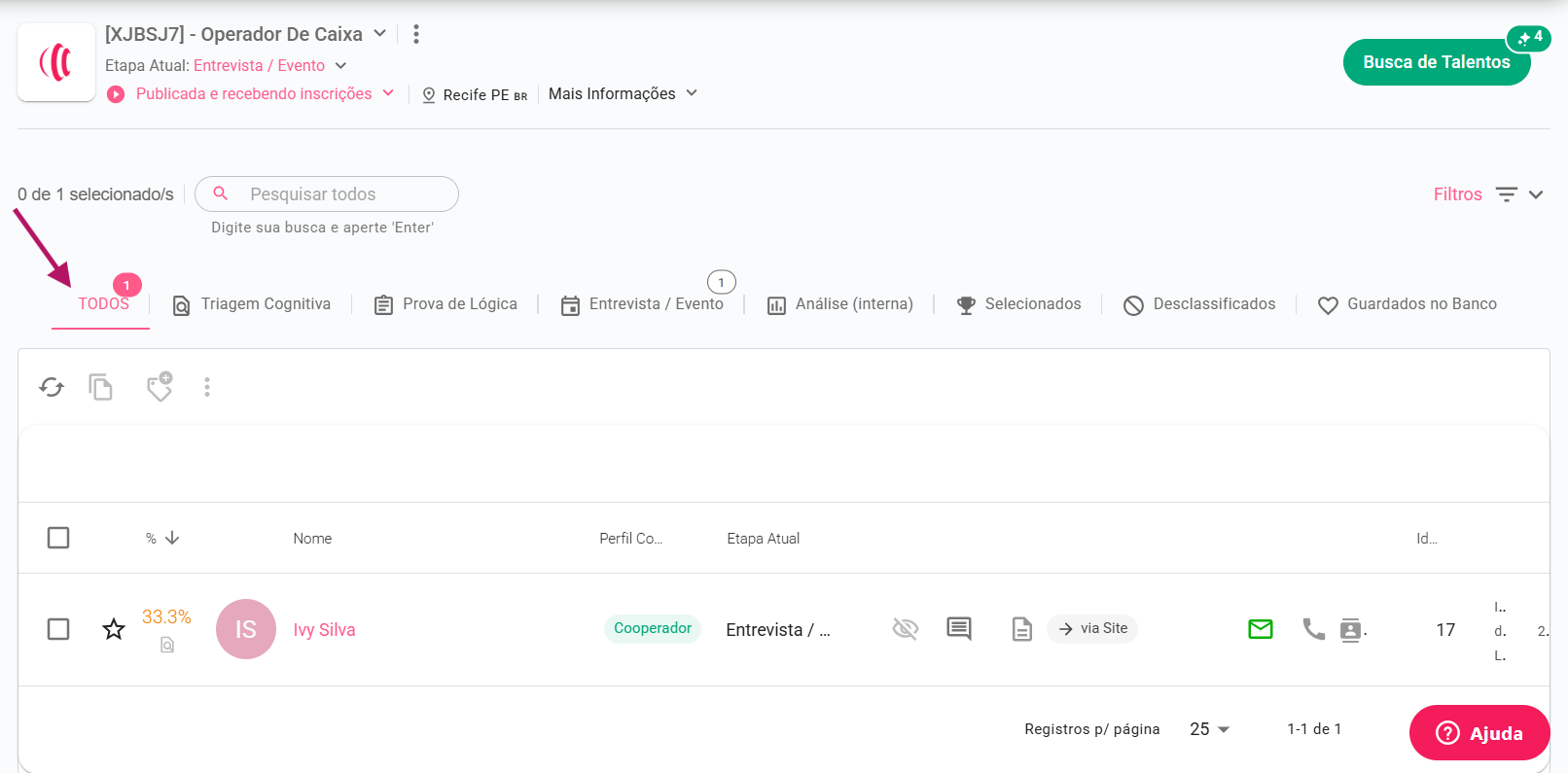Screen dimensions: 1568x773
Task: Open the Desclassificados tab
Action: point(1200,304)
